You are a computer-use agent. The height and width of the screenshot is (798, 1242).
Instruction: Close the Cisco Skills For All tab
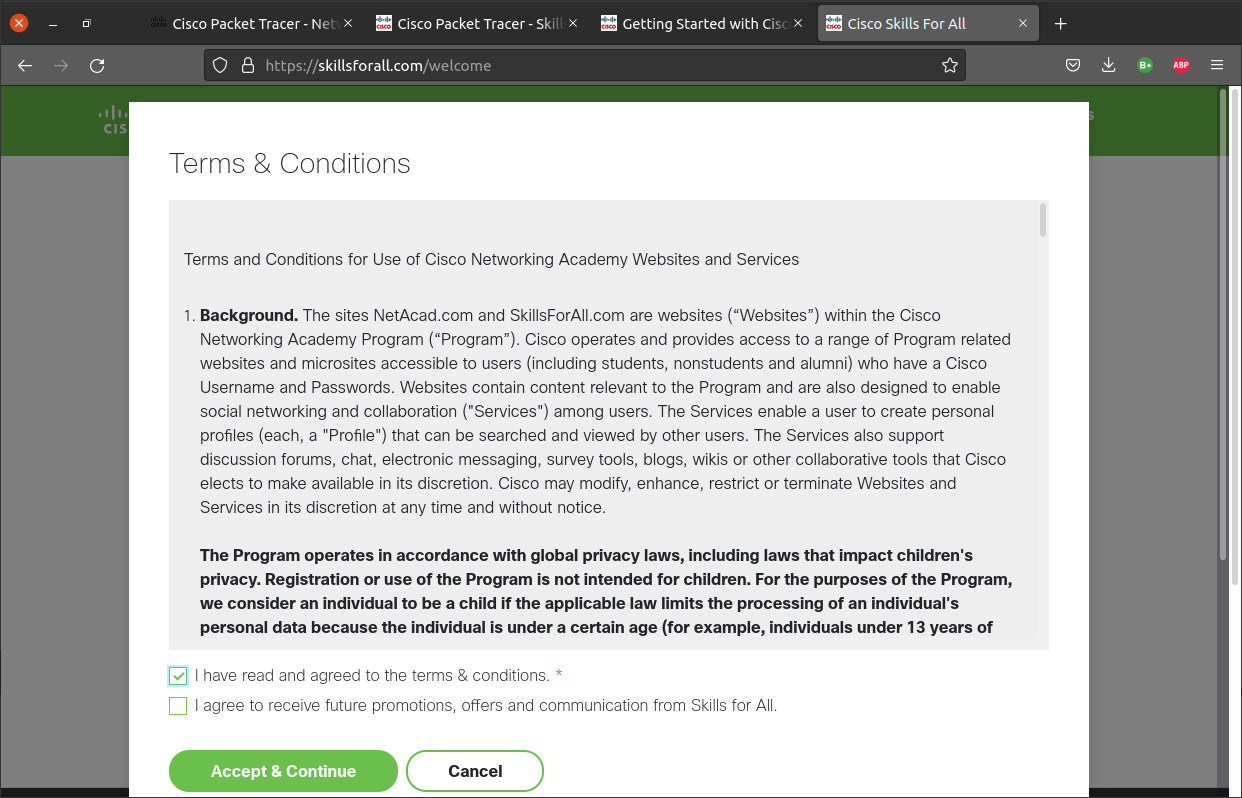pos(1023,24)
